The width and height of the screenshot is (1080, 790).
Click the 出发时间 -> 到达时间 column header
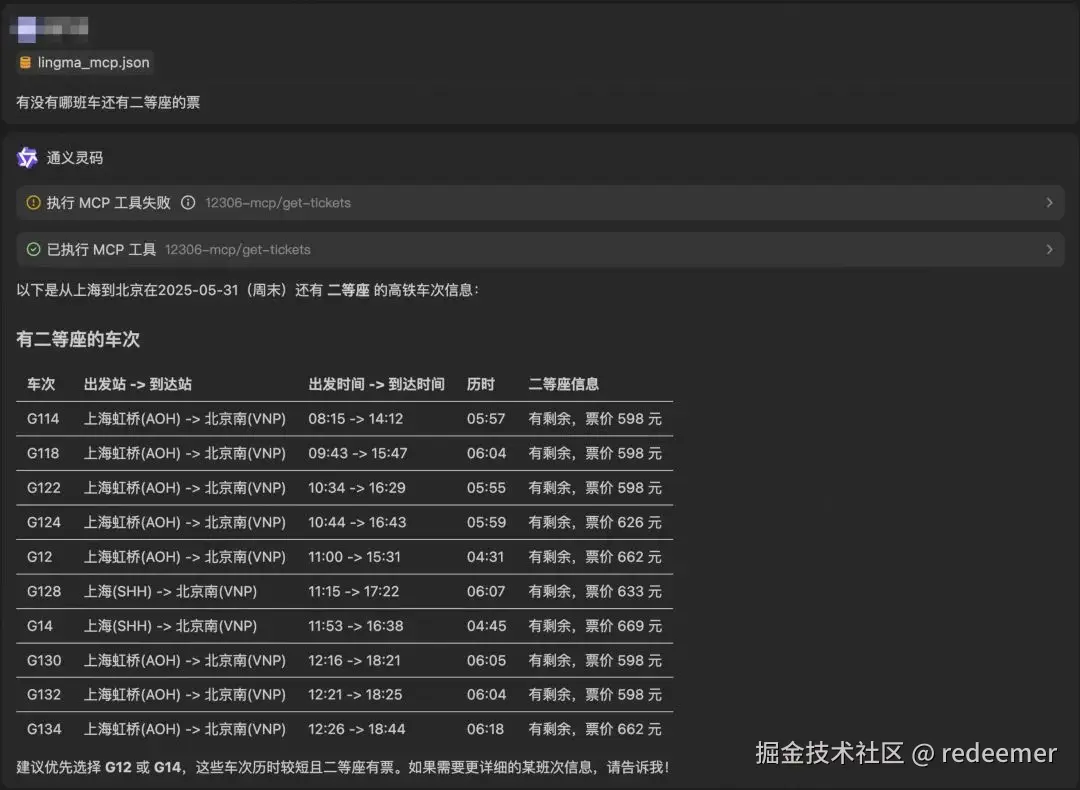click(376, 384)
